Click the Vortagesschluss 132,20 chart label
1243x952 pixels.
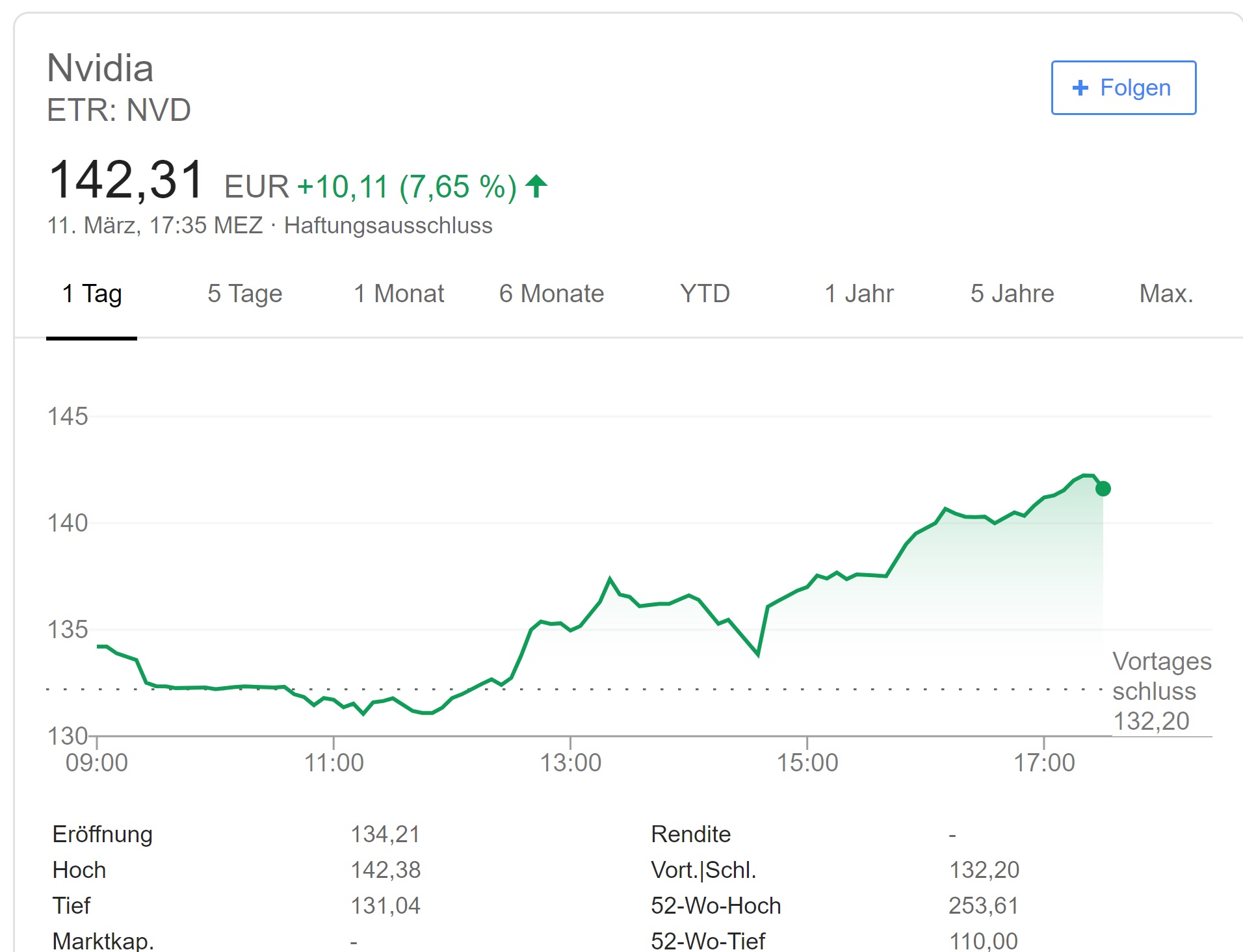pyautogui.click(x=1161, y=691)
